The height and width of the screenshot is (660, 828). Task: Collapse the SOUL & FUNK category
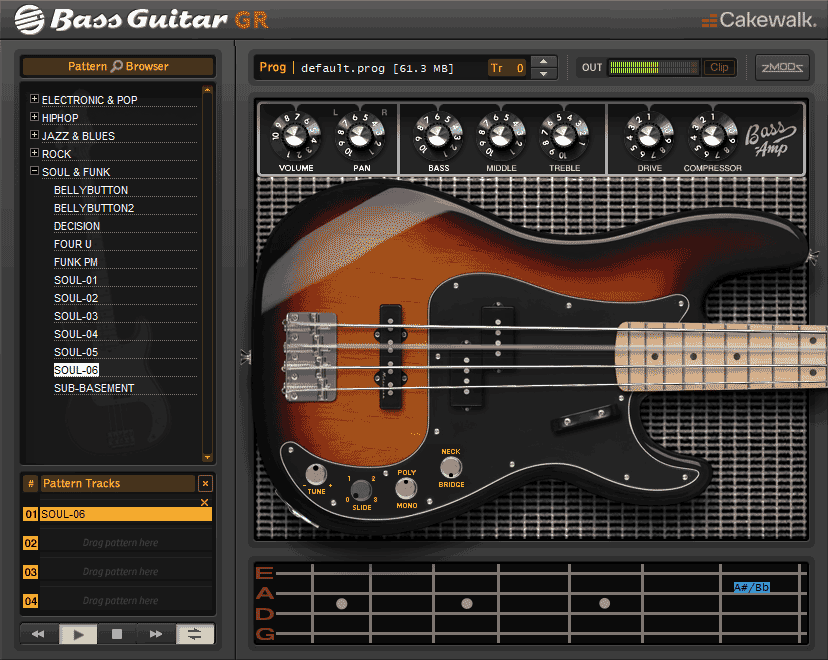click(x=35, y=172)
